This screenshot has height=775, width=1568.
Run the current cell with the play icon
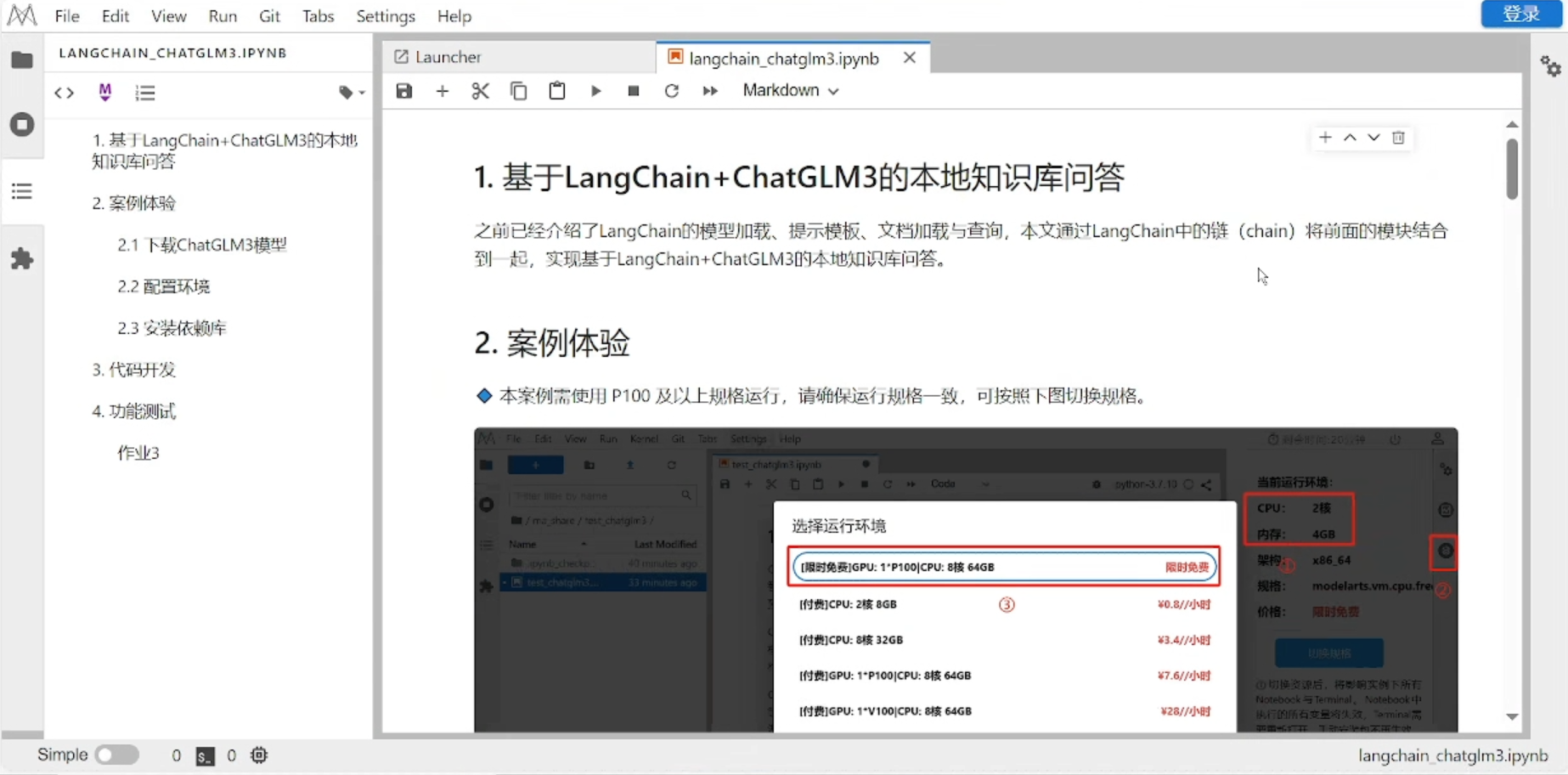pyautogui.click(x=595, y=91)
